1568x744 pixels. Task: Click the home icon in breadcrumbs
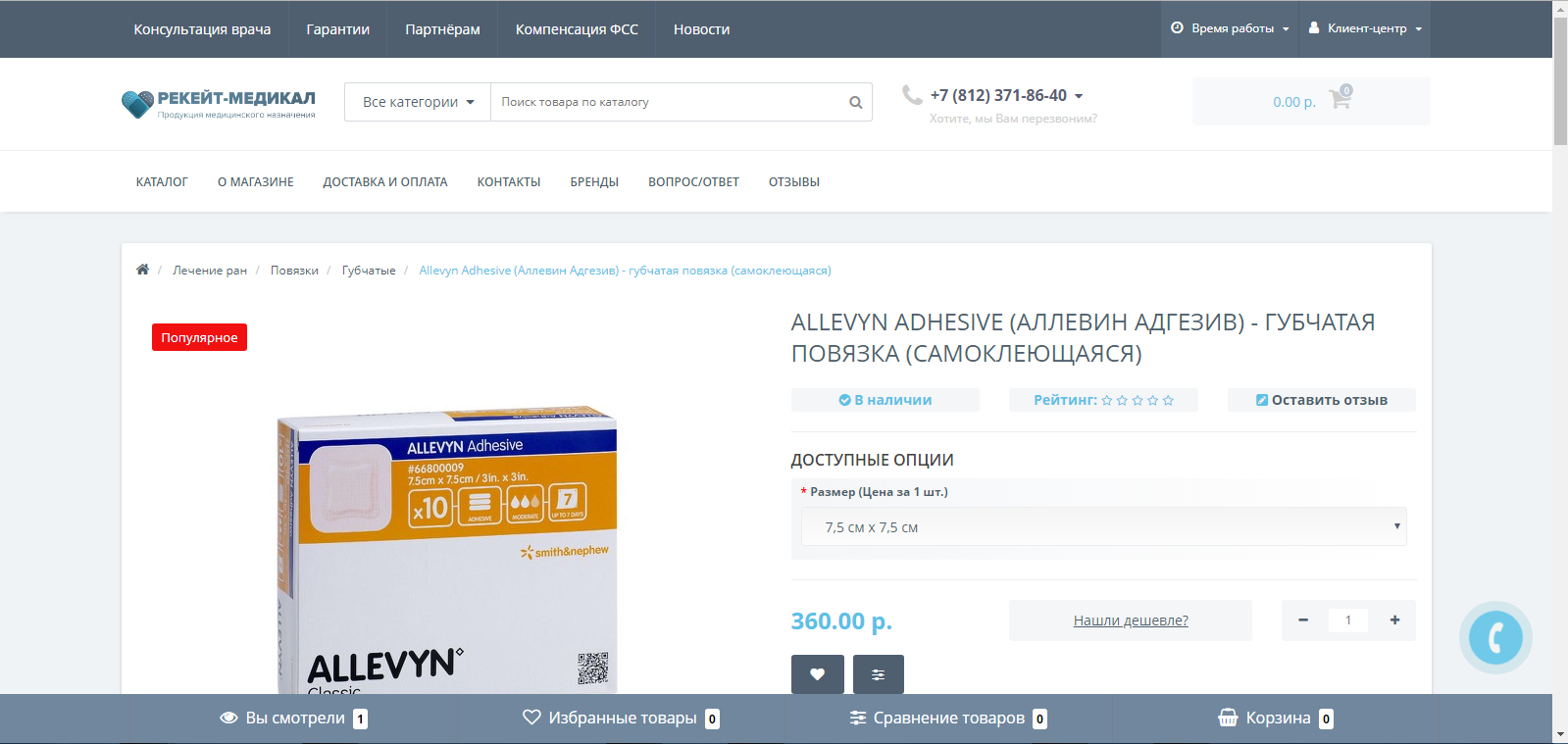tap(142, 270)
